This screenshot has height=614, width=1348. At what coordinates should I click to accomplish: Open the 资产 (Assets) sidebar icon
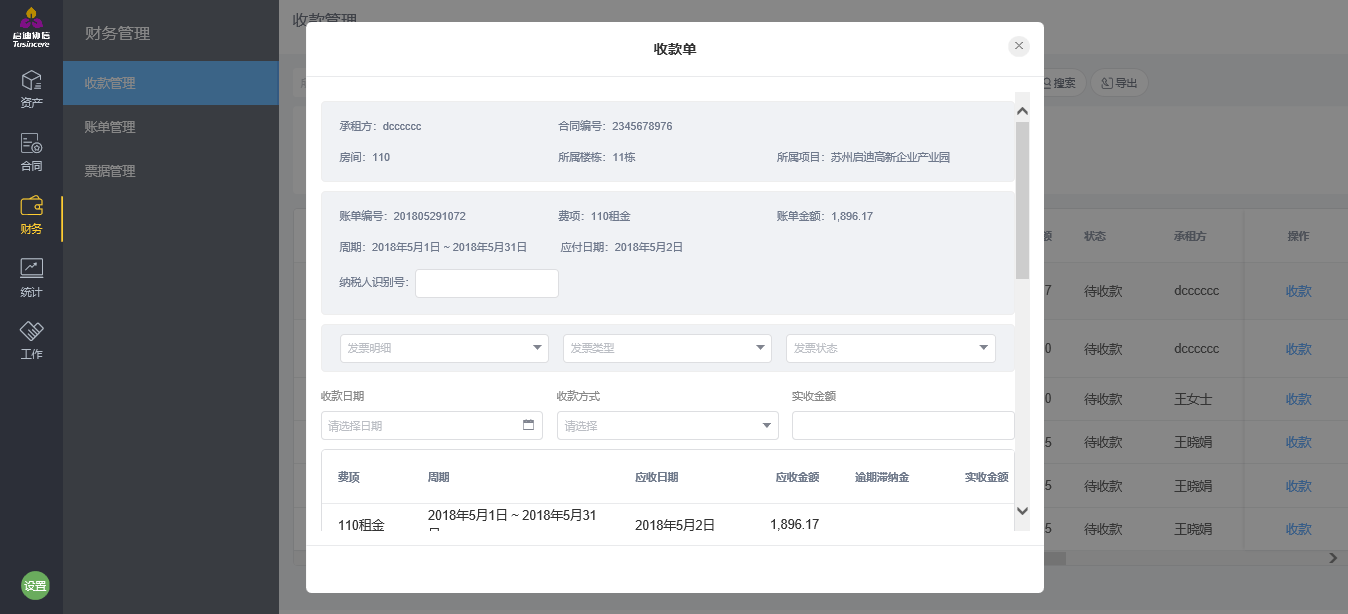click(x=31, y=88)
